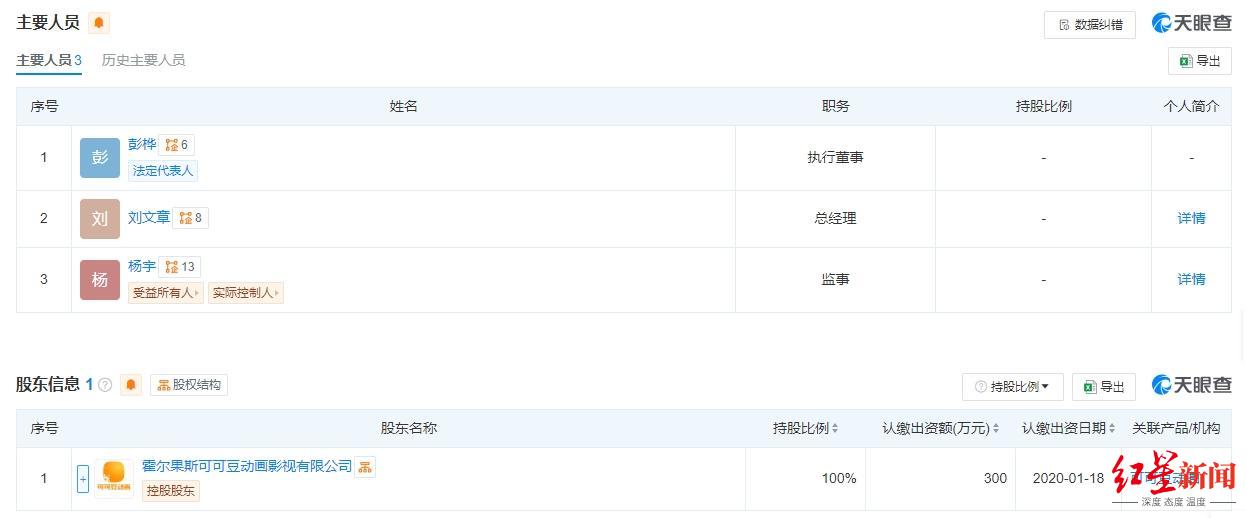The height and width of the screenshot is (518, 1246).
Task: Switch to 历史主要人员 tab
Action: point(143,60)
